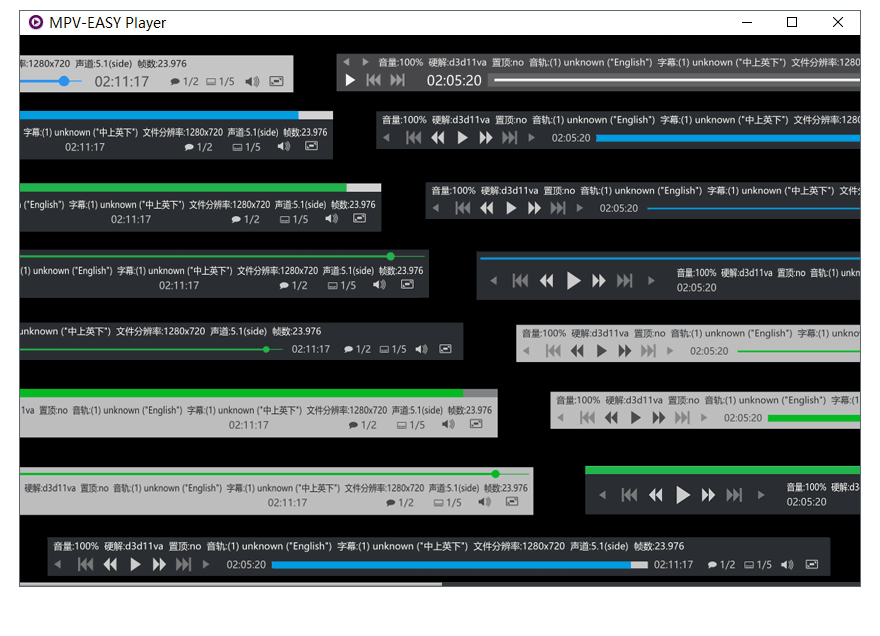
Task: Mute volume in dark bar topped by thick green progress
Action: click(x=332, y=218)
